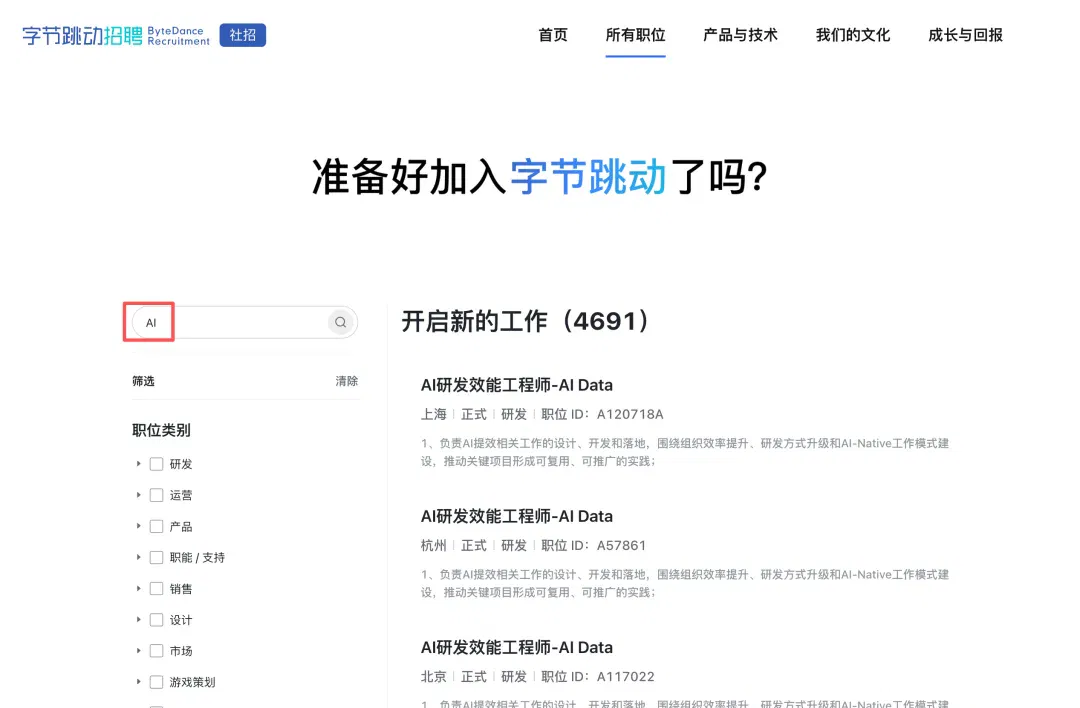
Task: Open the 上海 AI研发效能工程师-AI Data job
Action: (517, 385)
